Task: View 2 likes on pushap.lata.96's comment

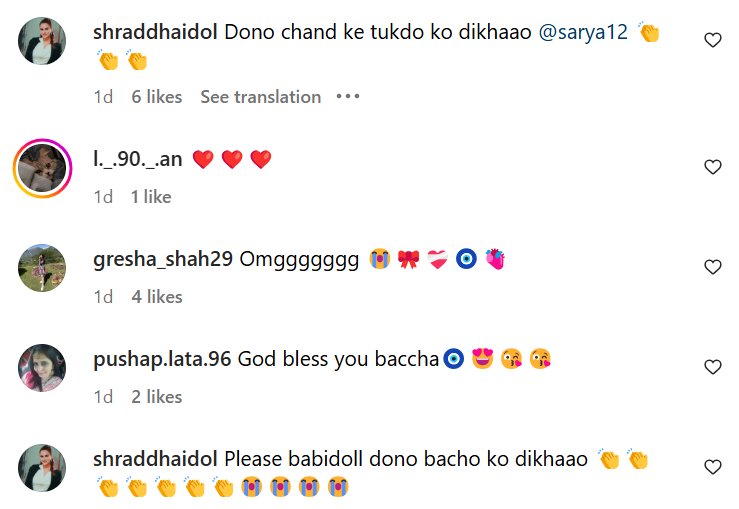Action: coord(156,397)
